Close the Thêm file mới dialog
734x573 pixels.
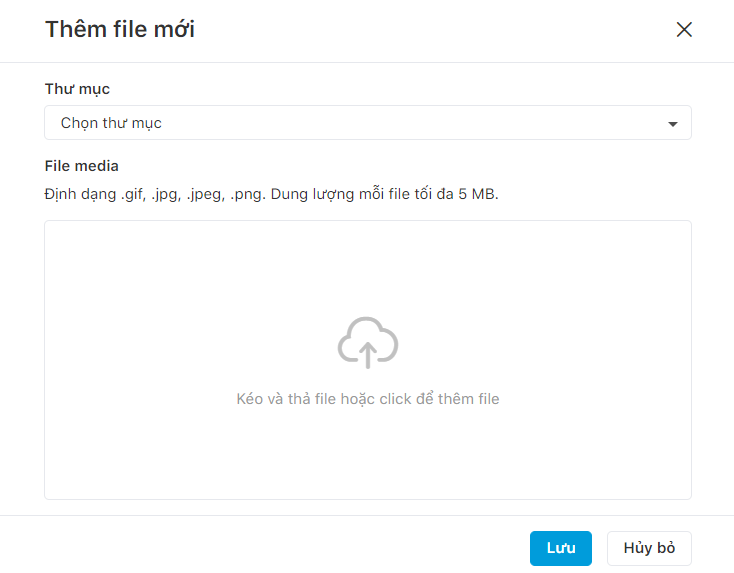pyautogui.click(x=684, y=29)
